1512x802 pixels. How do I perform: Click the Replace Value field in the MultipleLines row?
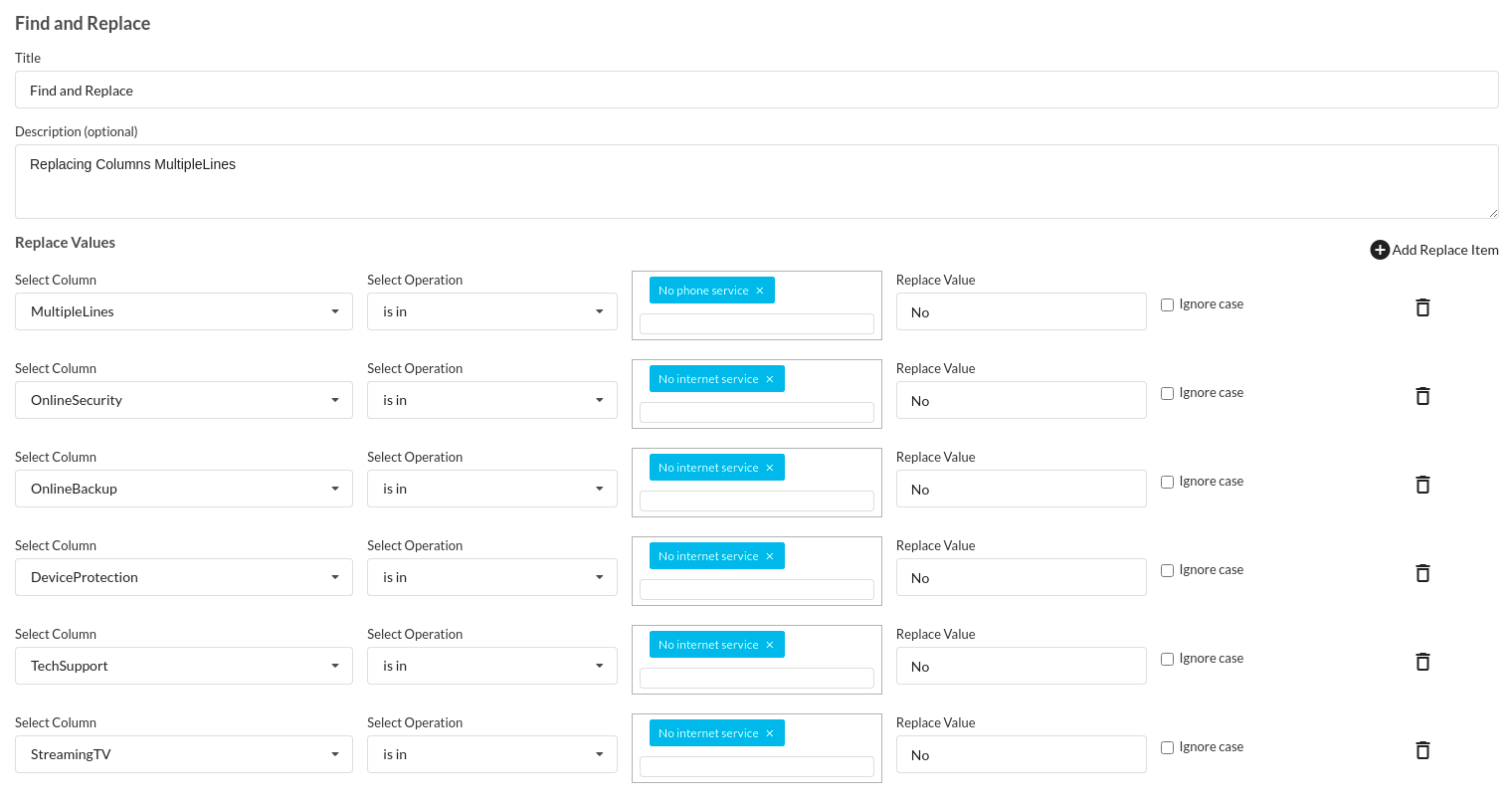click(x=1022, y=311)
